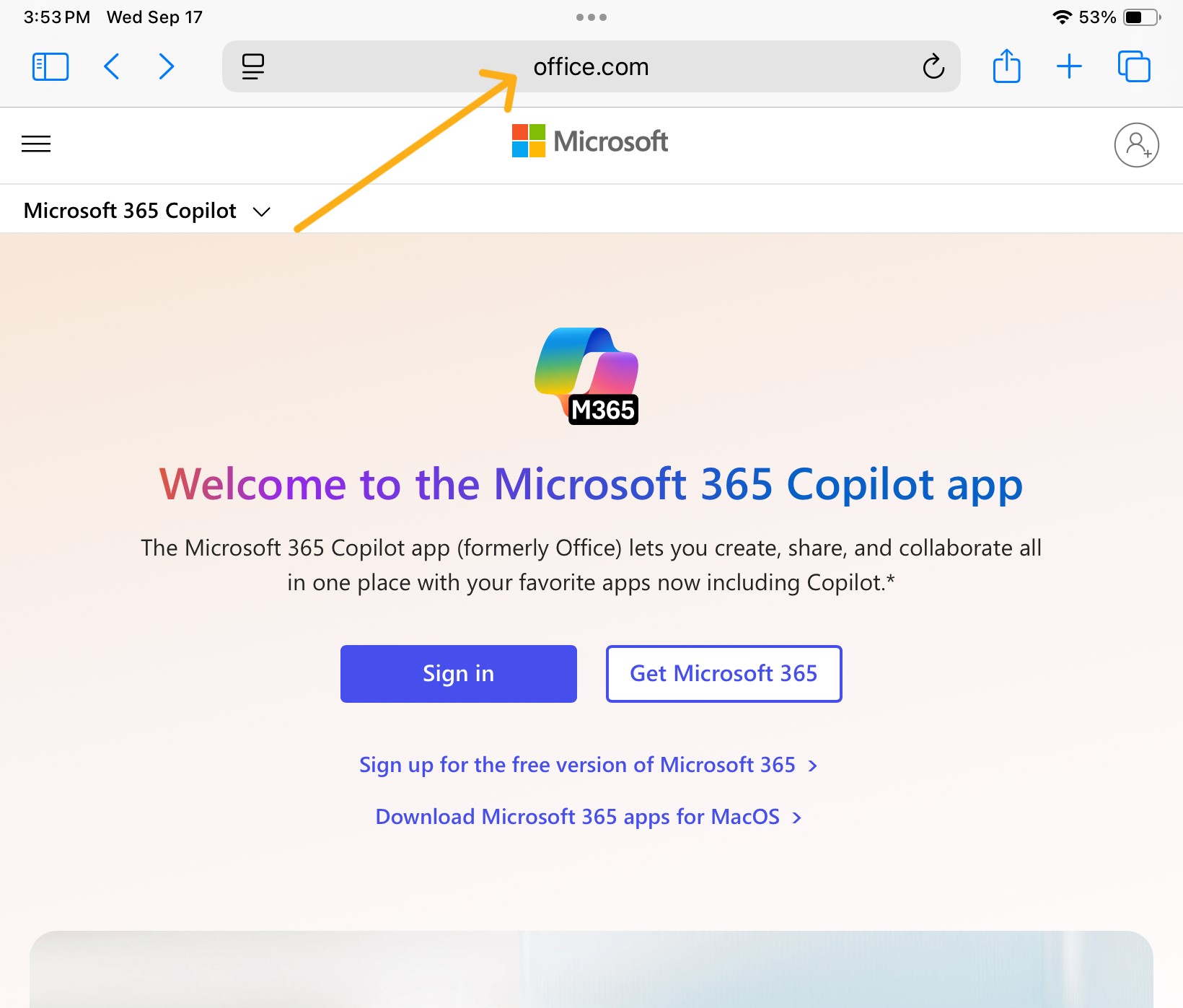Show all open tabs
The height and width of the screenshot is (1008, 1183).
(x=1134, y=66)
